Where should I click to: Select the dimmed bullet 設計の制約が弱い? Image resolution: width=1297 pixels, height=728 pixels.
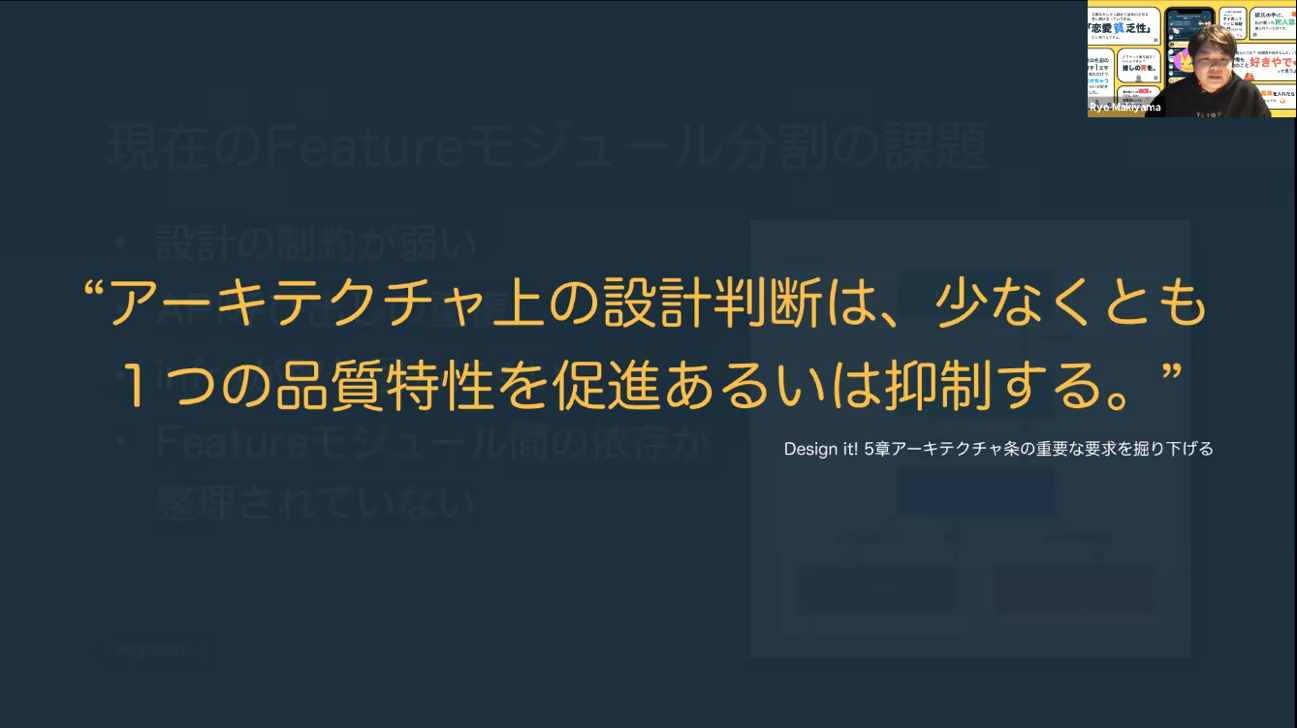[317, 242]
